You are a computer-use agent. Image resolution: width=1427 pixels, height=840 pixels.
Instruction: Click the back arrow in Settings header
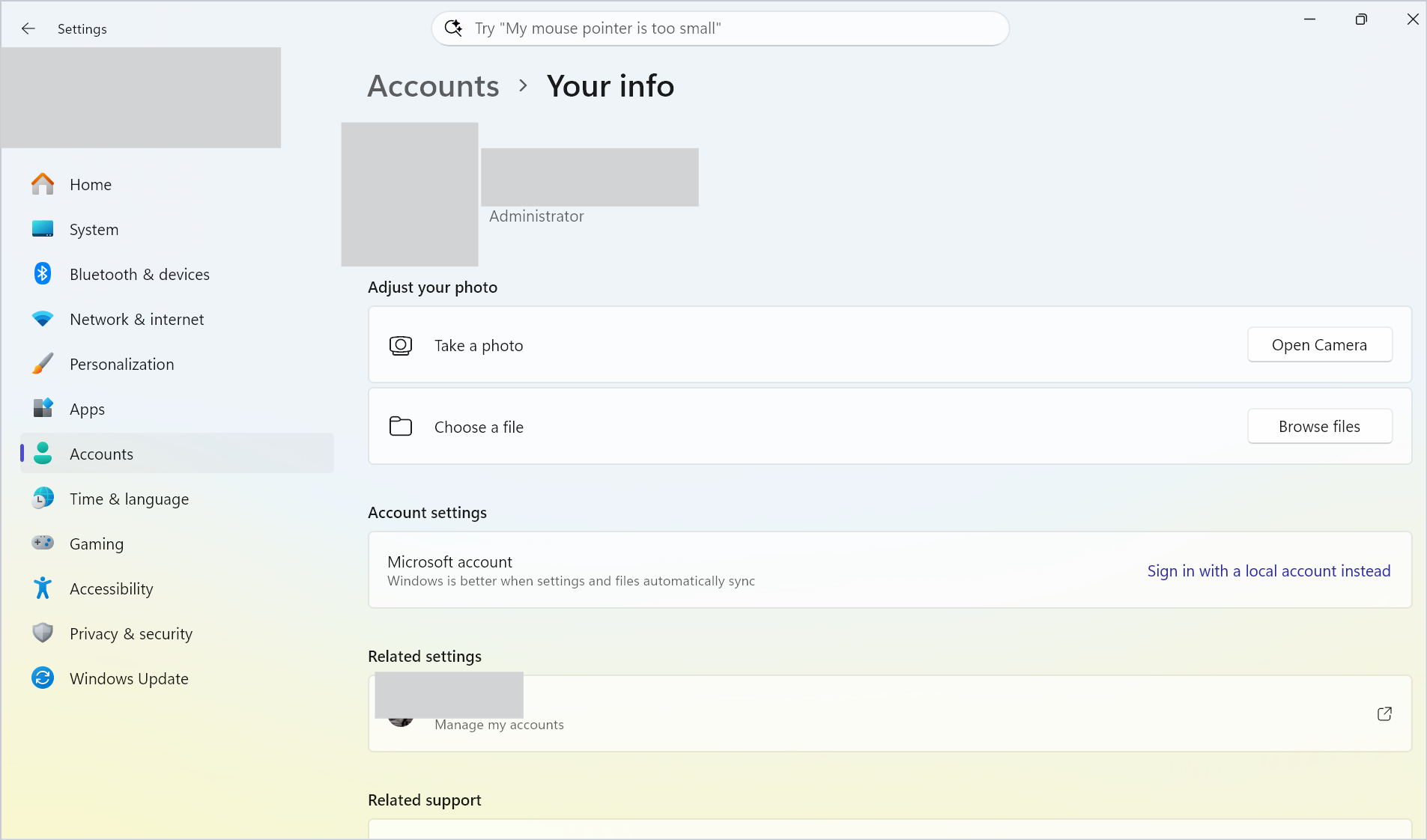(x=28, y=28)
